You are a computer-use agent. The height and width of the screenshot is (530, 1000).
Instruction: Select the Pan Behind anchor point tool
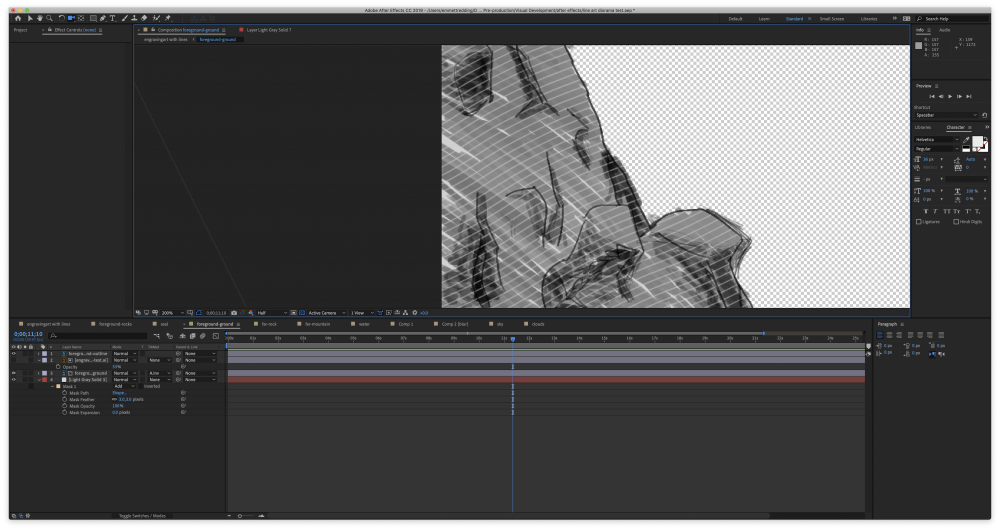[x=81, y=18]
